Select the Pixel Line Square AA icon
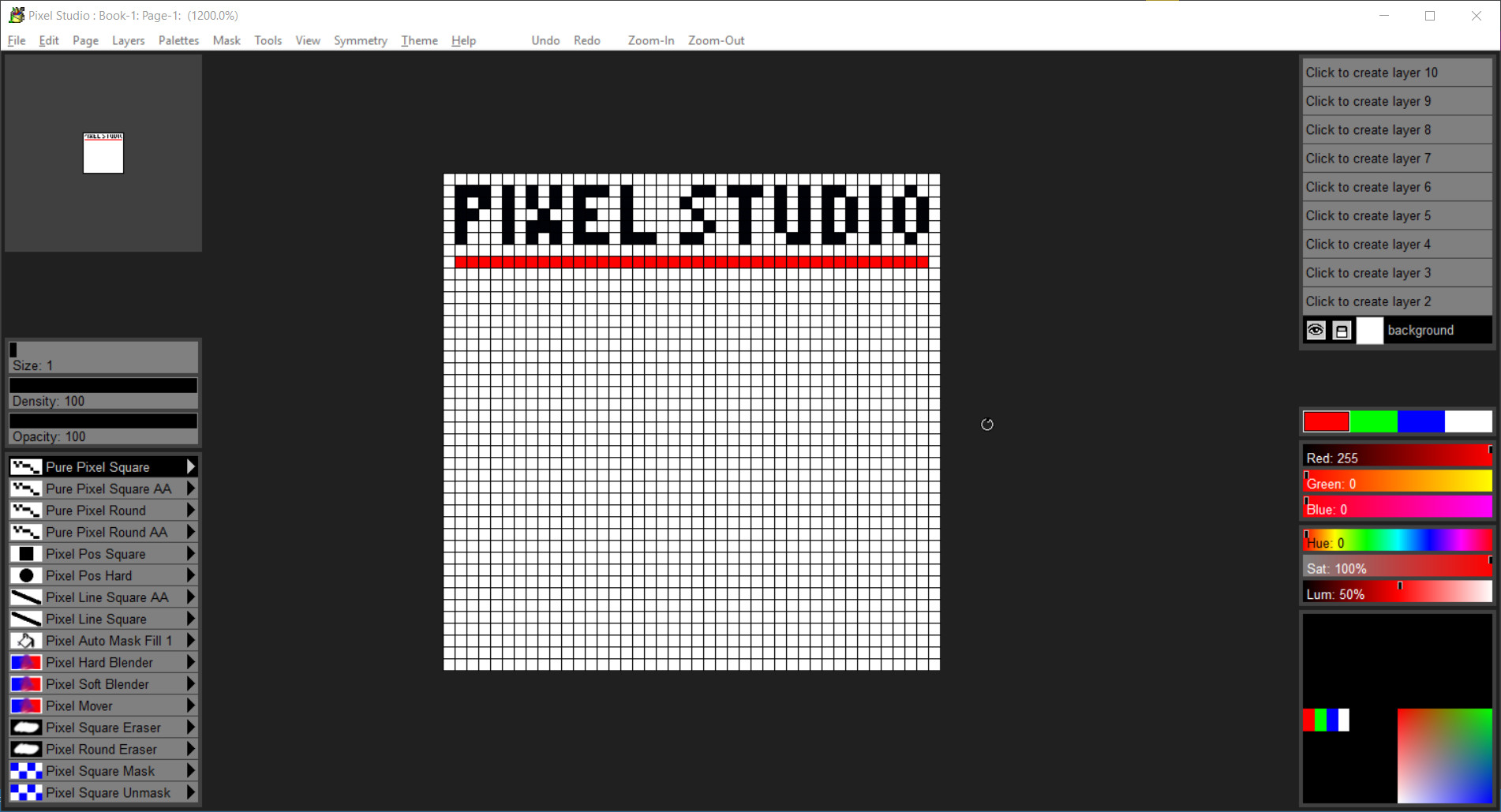1501x812 pixels. coord(26,597)
